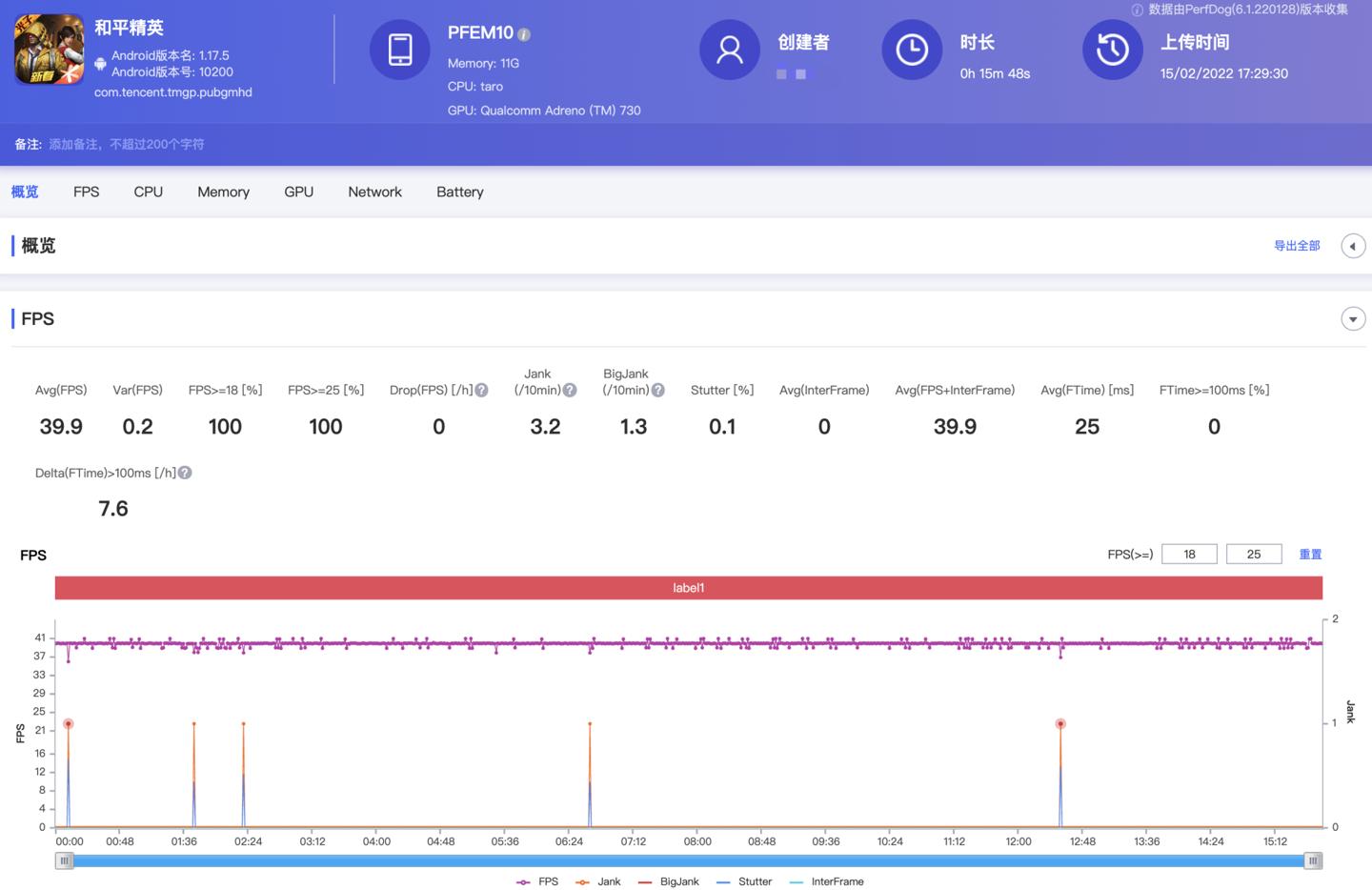The height and width of the screenshot is (890, 1372).
Task: Click the 导出全部 export link
Action: (x=1296, y=245)
